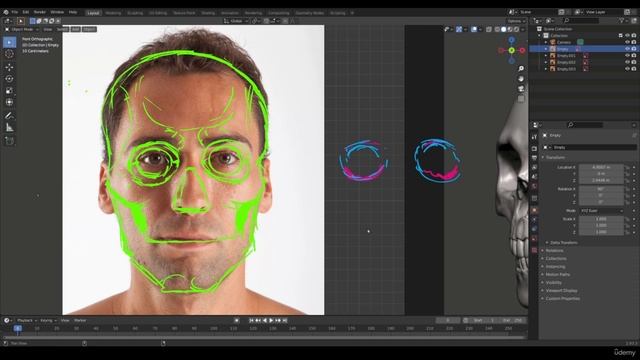Open the top bar Render menu
The image size is (640, 360).
40,12
